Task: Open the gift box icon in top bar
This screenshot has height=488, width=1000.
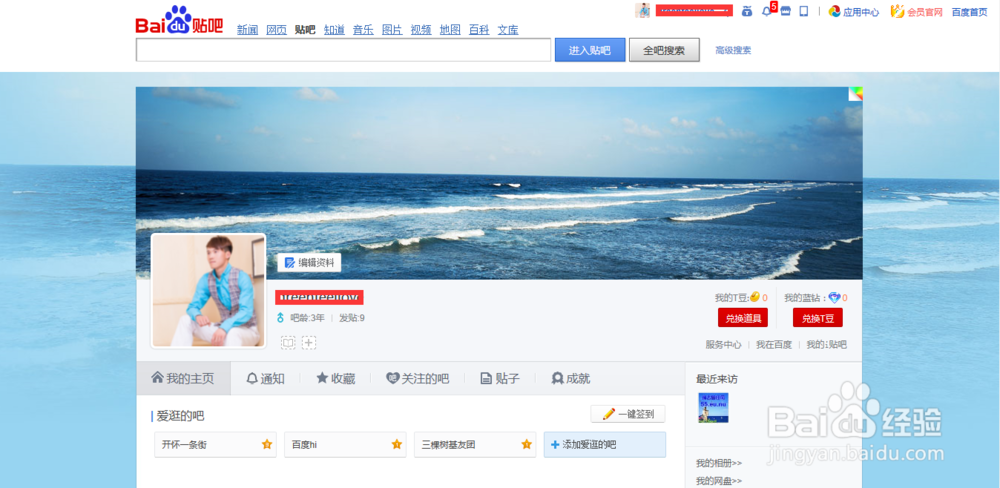Action: point(747,11)
